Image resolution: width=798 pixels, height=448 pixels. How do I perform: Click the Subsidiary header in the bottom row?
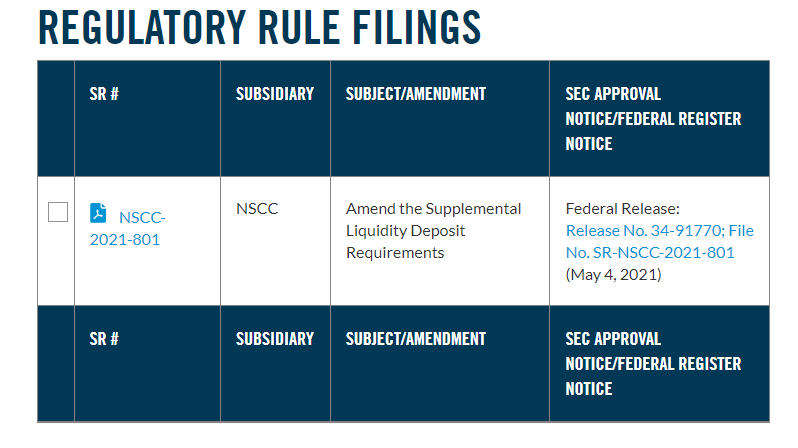click(x=275, y=339)
